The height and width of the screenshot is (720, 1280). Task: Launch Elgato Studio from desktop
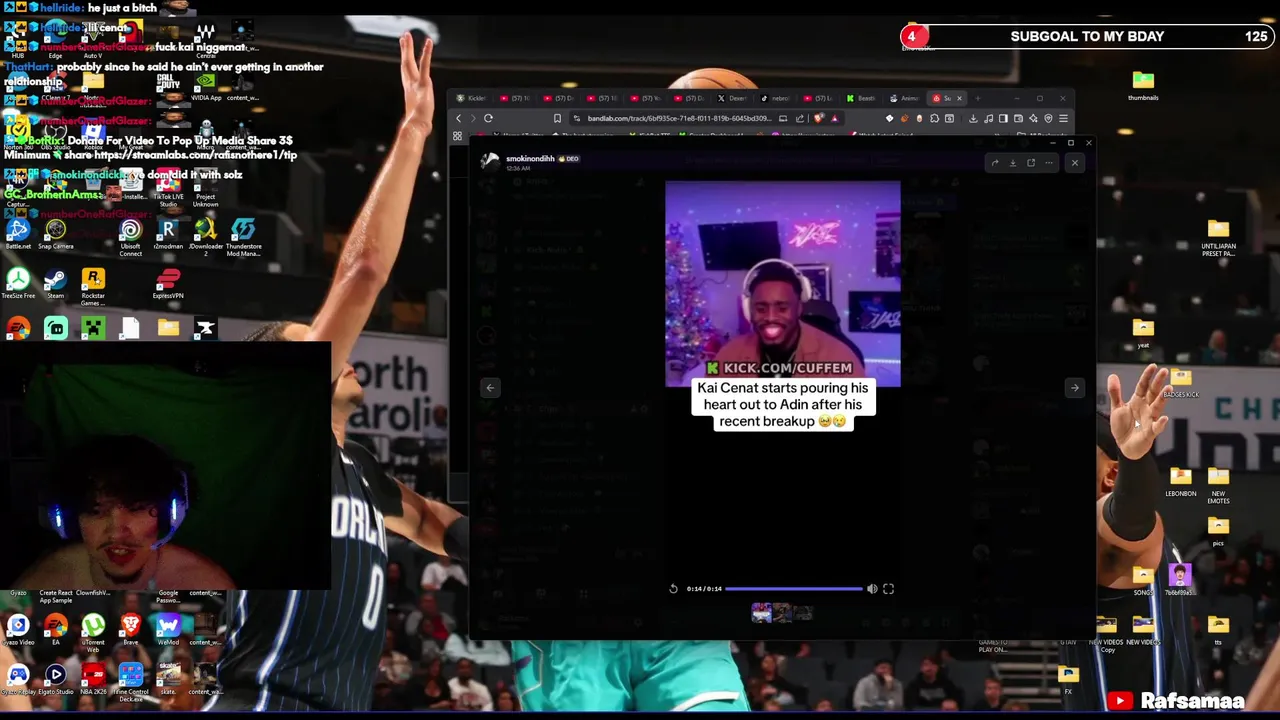[x=56, y=680]
